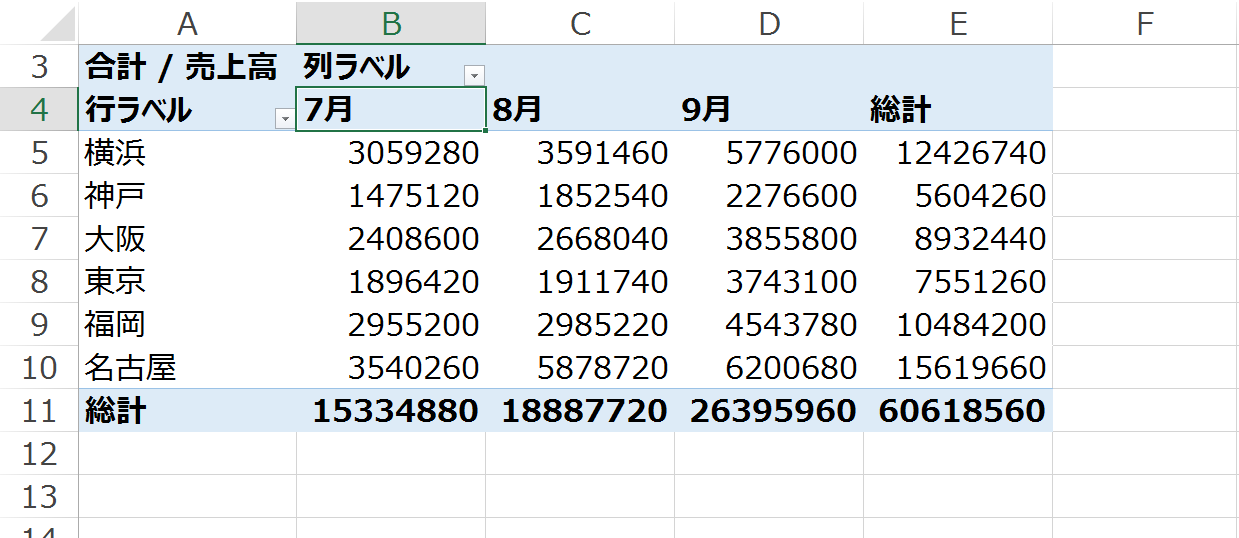
Task: Select row header 4
Action: [39, 110]
